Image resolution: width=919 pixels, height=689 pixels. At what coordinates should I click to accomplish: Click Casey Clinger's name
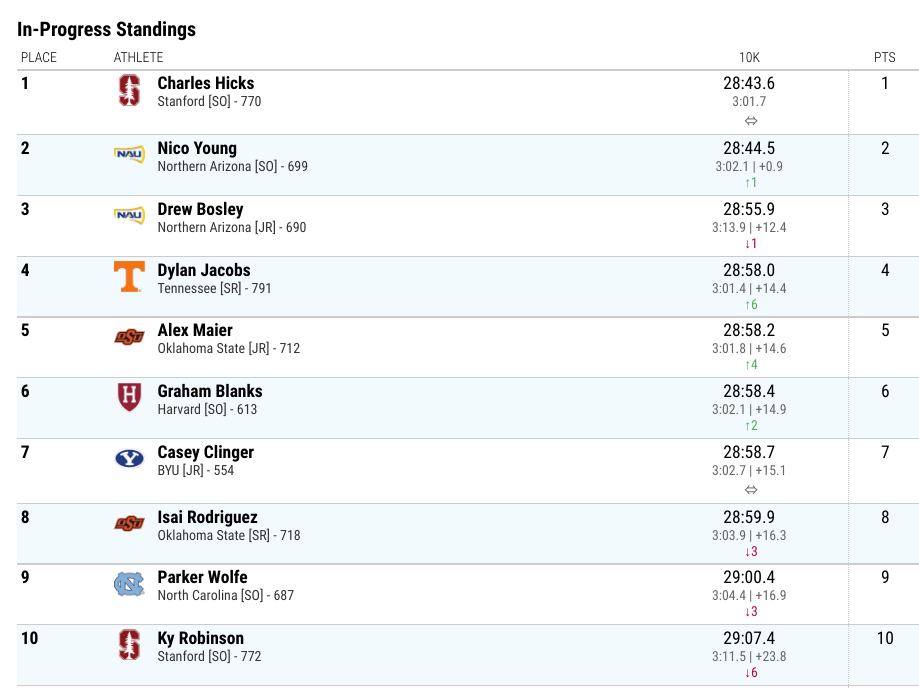click(206, 452)
